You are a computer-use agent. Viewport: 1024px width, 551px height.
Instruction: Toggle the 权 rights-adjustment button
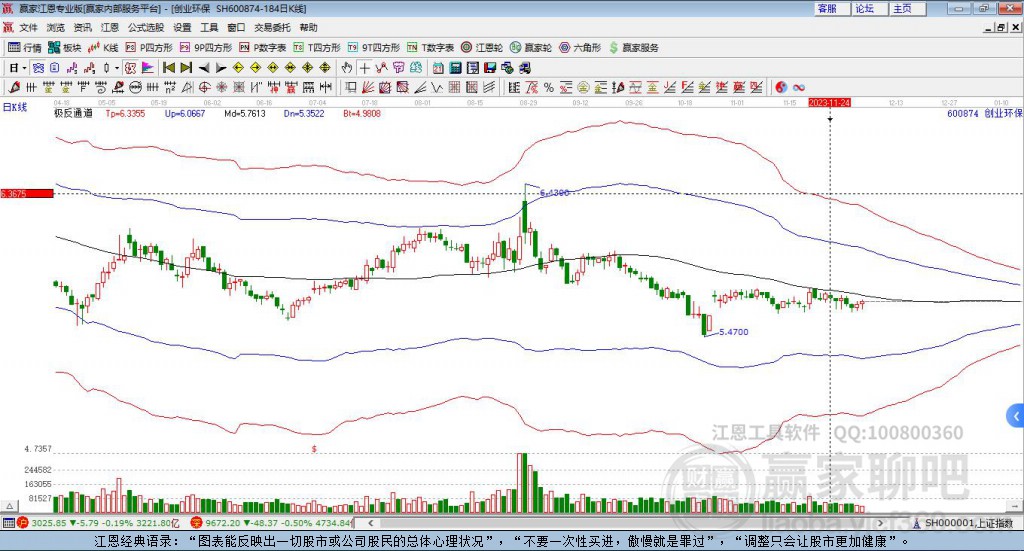coord(131,68)
